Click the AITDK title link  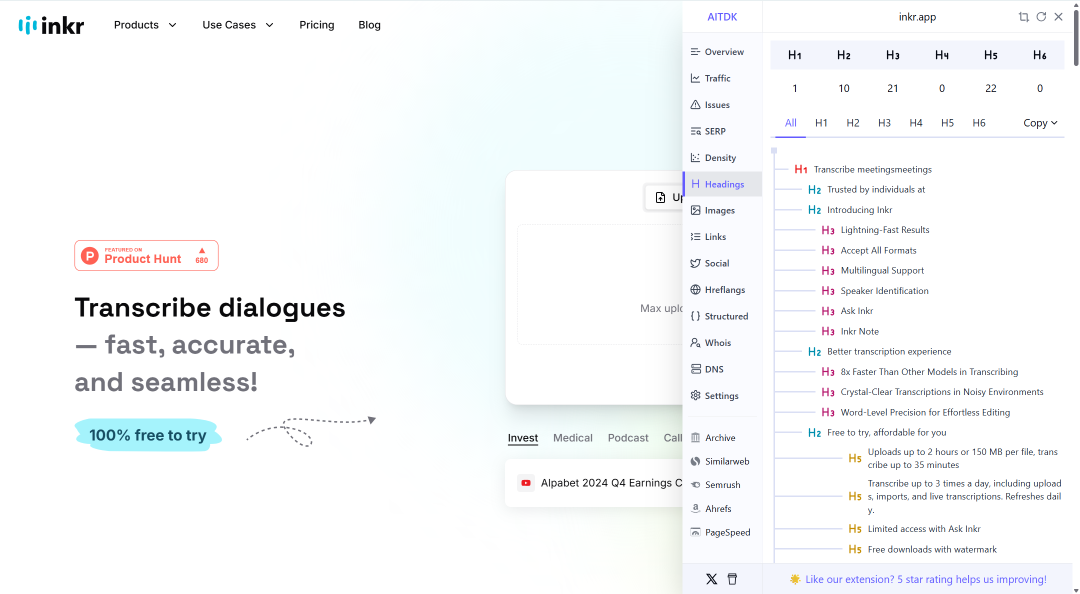[x=722, y=17]
